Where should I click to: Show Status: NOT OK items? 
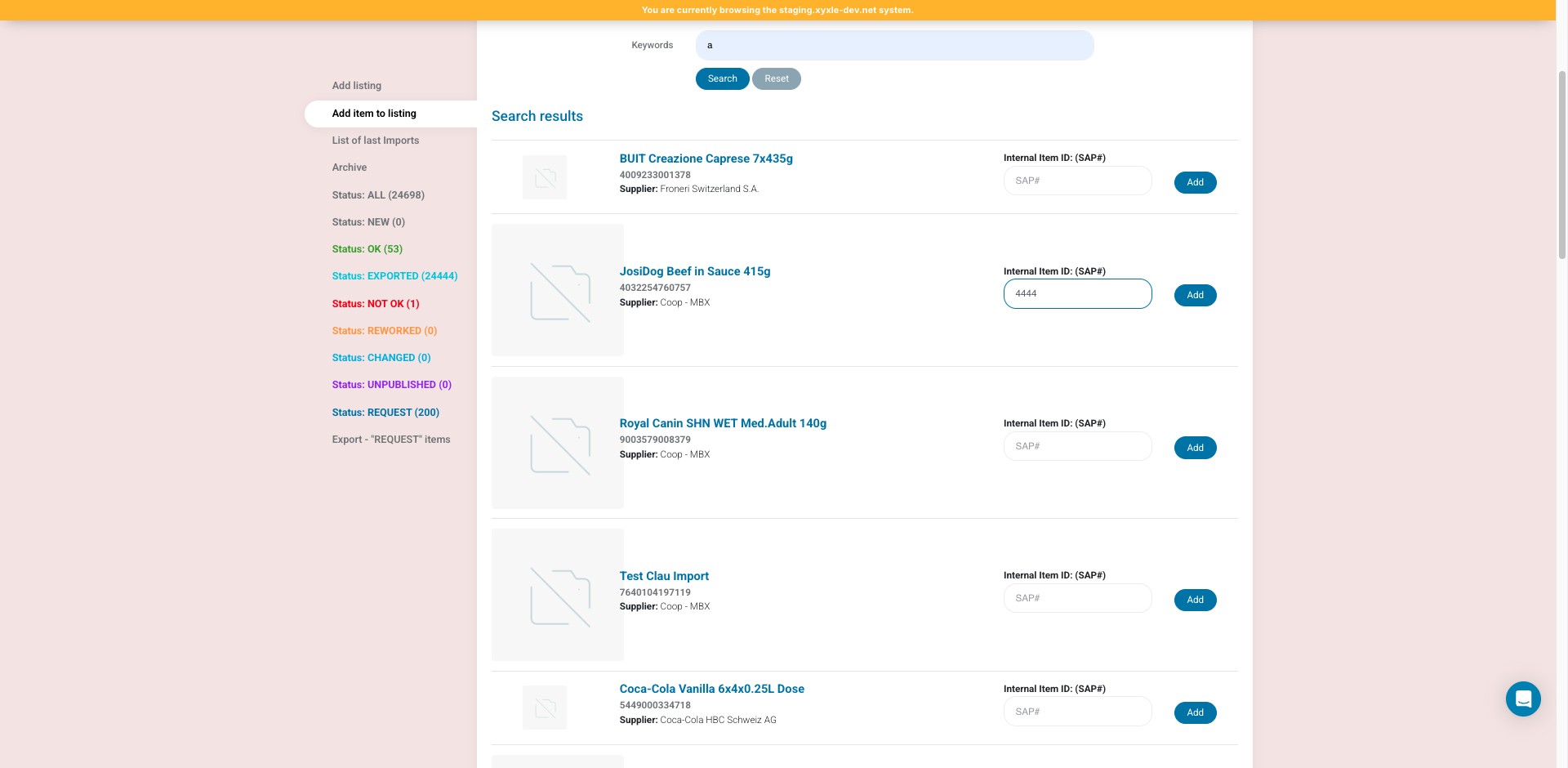(x=376, y=304)
